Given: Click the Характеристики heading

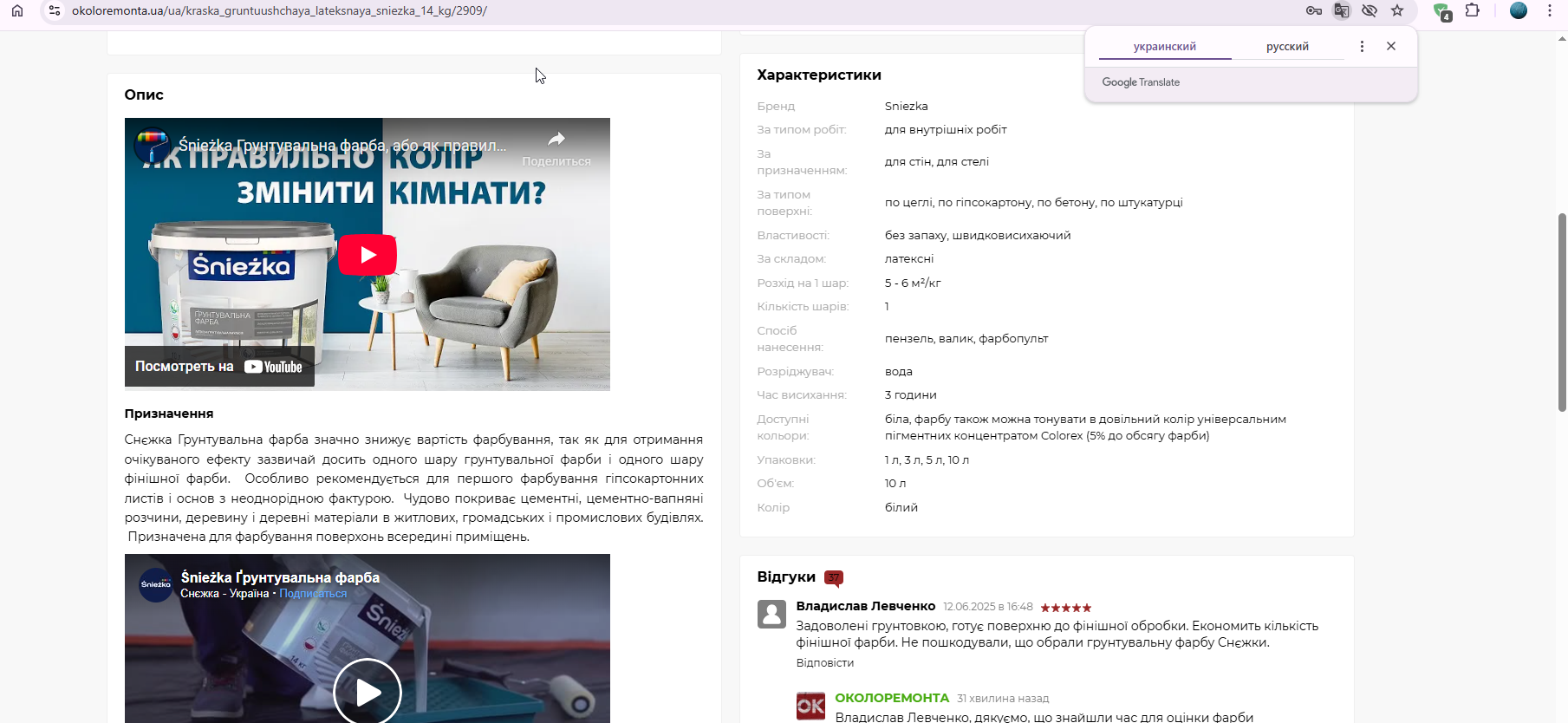Looking at the screenshot, I should click(819, 75).
